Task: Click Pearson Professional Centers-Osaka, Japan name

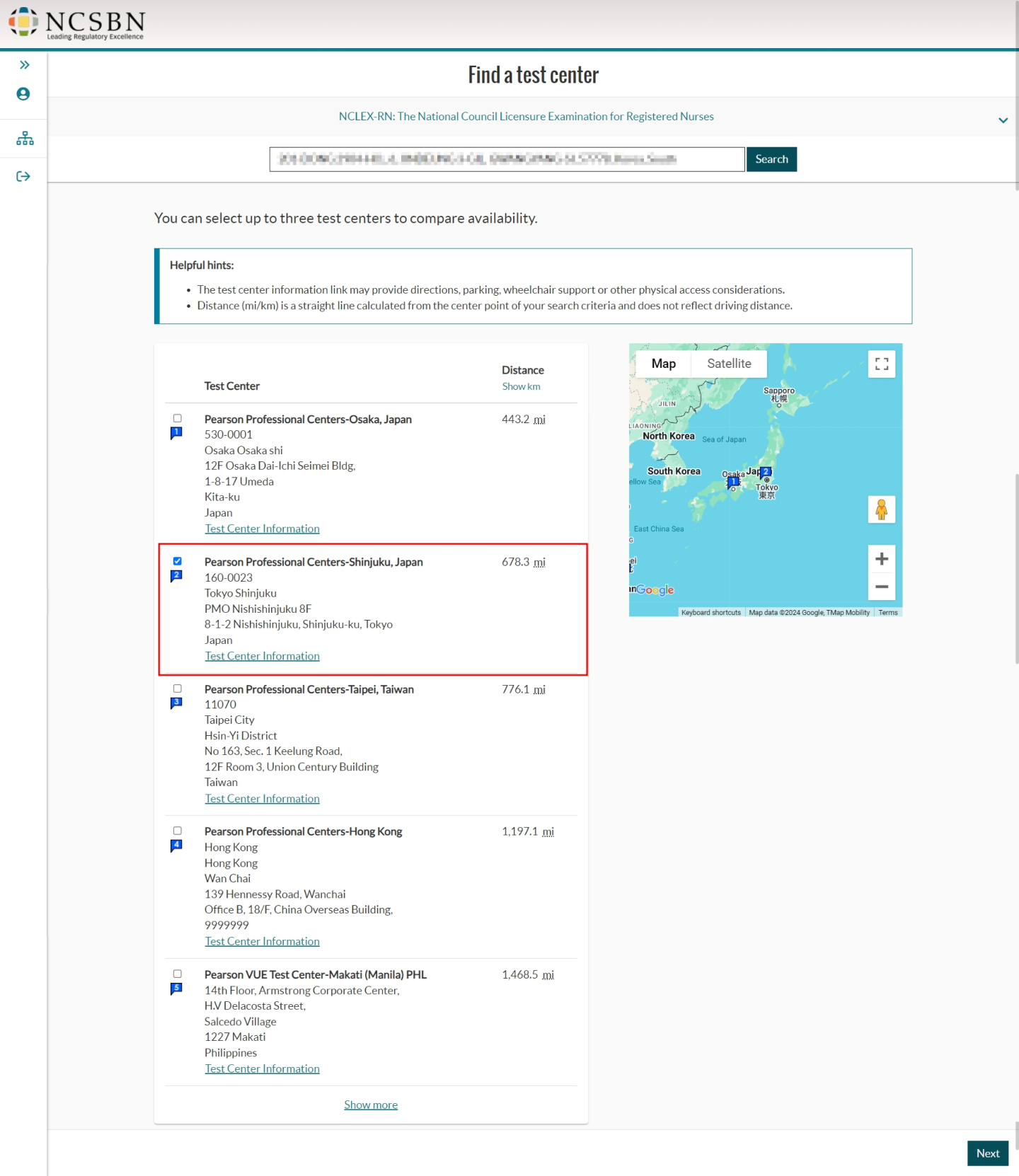Action: point(308,419)
